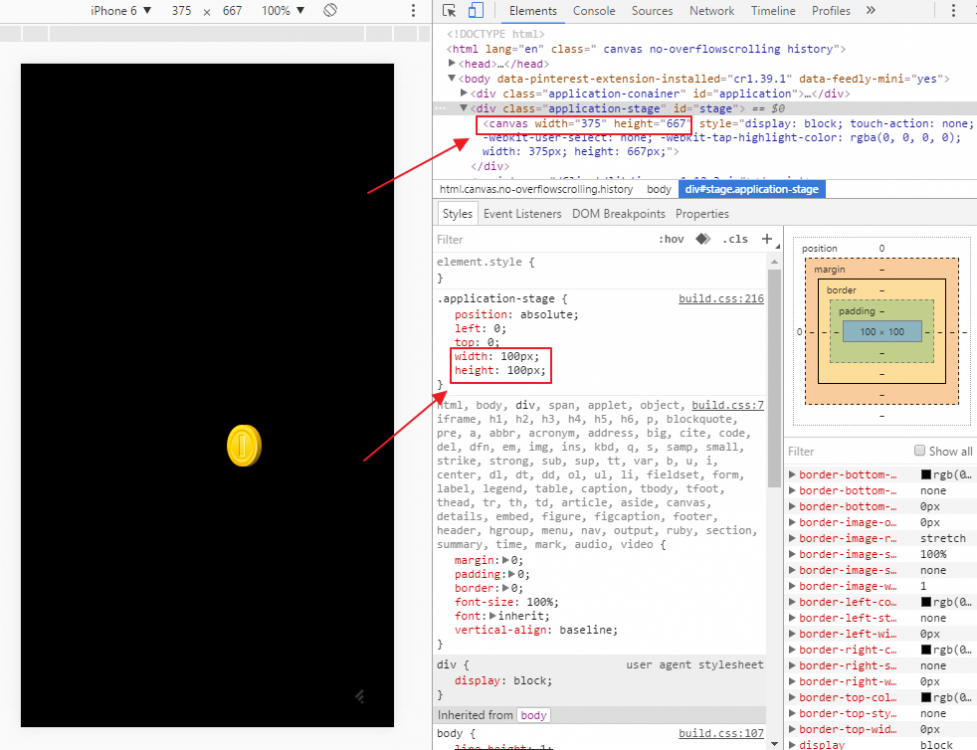Show more DevTools tabs chevron
Viewport: 977px width, 750px height.
871,10
